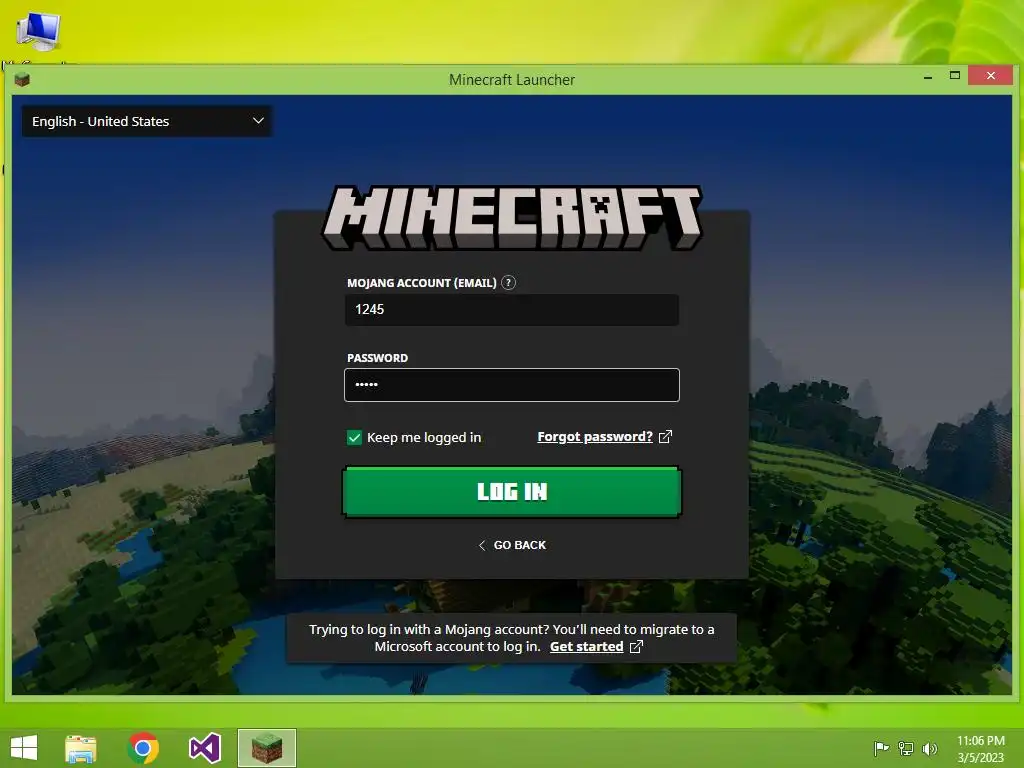The image size is (1024, 768).
Task: Open File Explorer from the taskbar
Action: pos(81,748)
